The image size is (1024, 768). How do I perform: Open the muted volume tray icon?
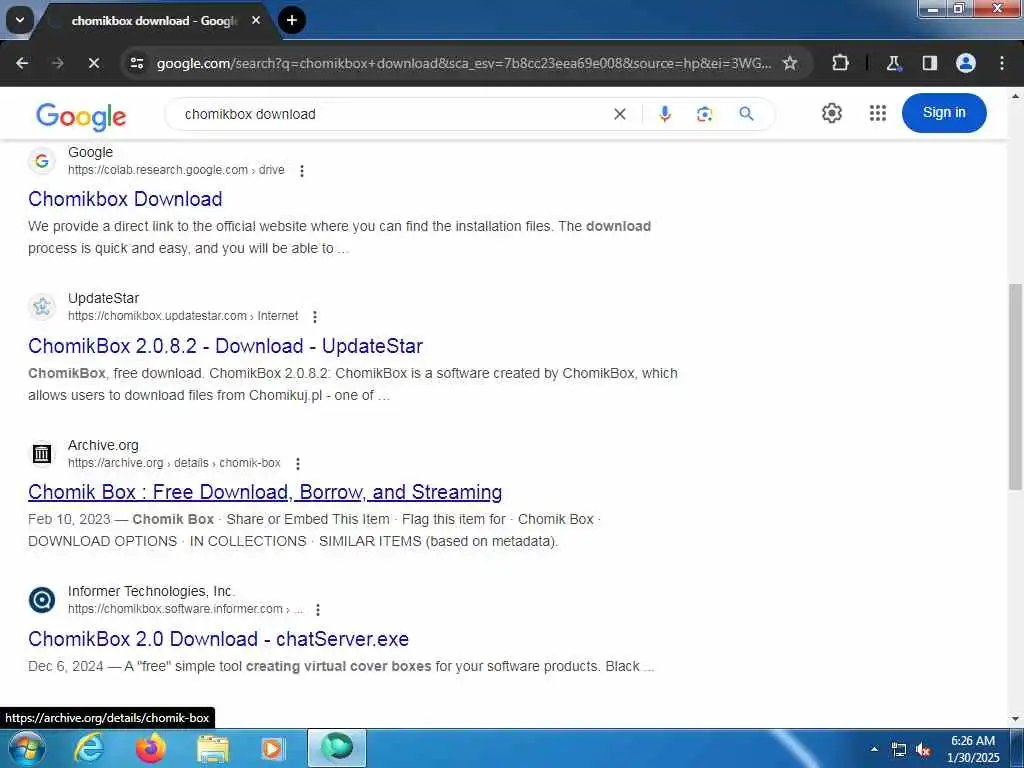(x=923, y=750)
